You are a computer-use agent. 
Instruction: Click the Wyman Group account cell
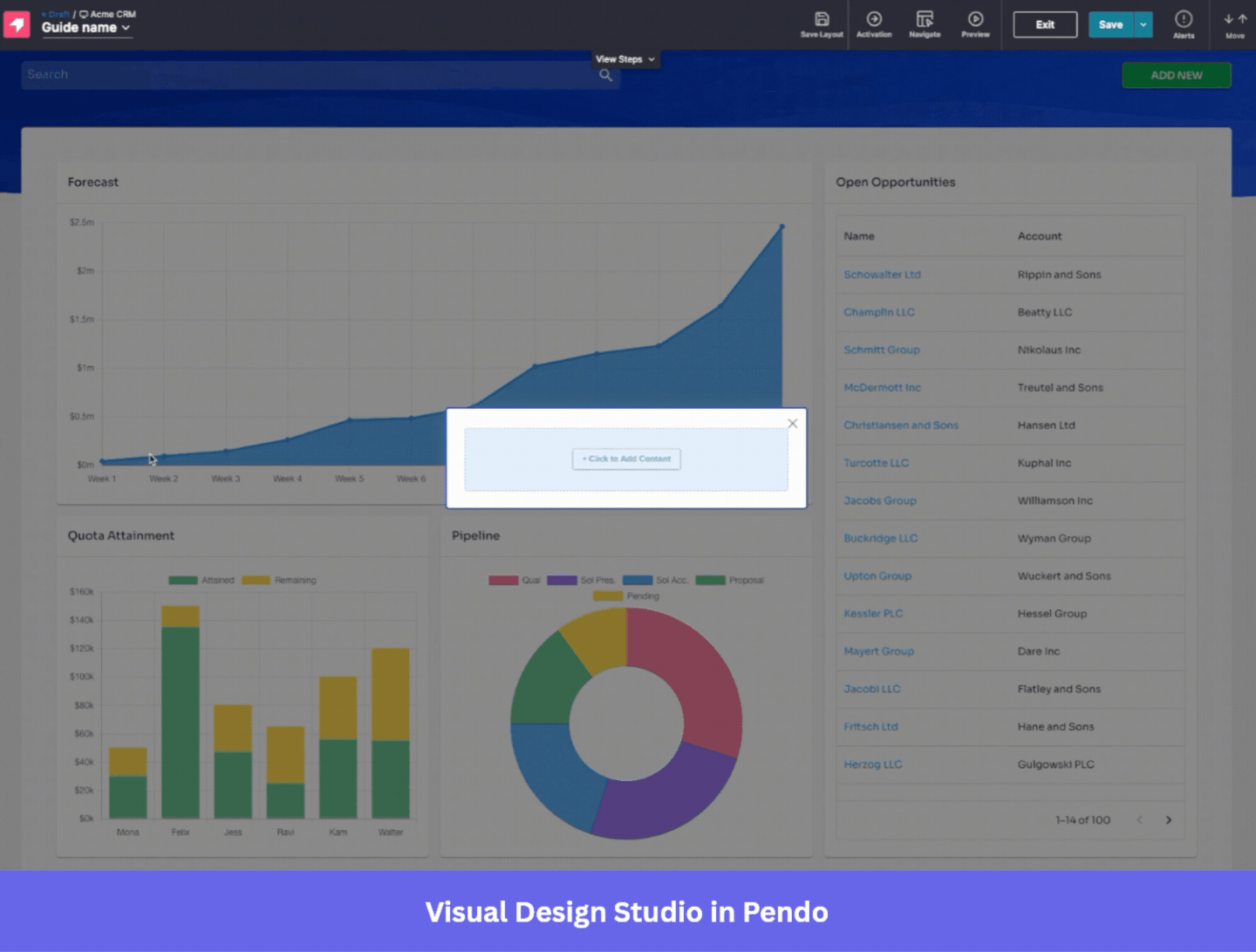[x=1054, y=538]
